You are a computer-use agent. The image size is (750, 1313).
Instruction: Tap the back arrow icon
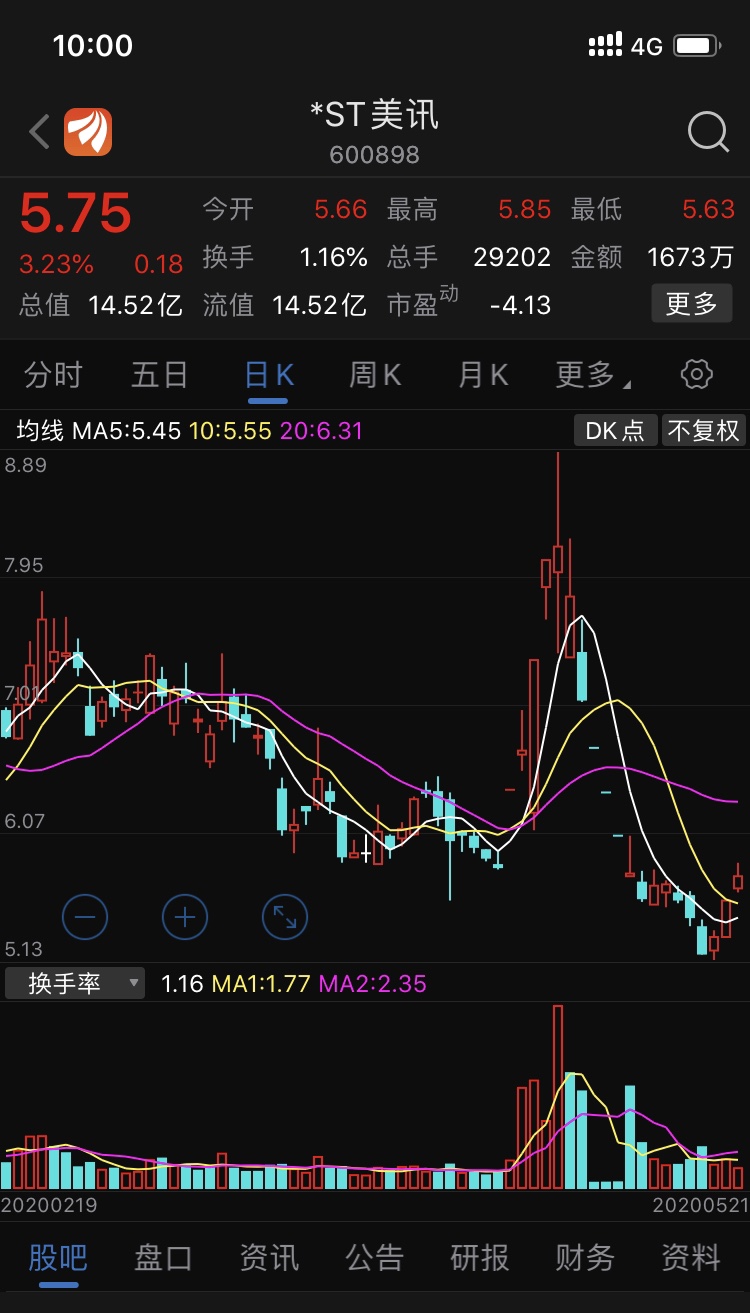tap(39, 132)
